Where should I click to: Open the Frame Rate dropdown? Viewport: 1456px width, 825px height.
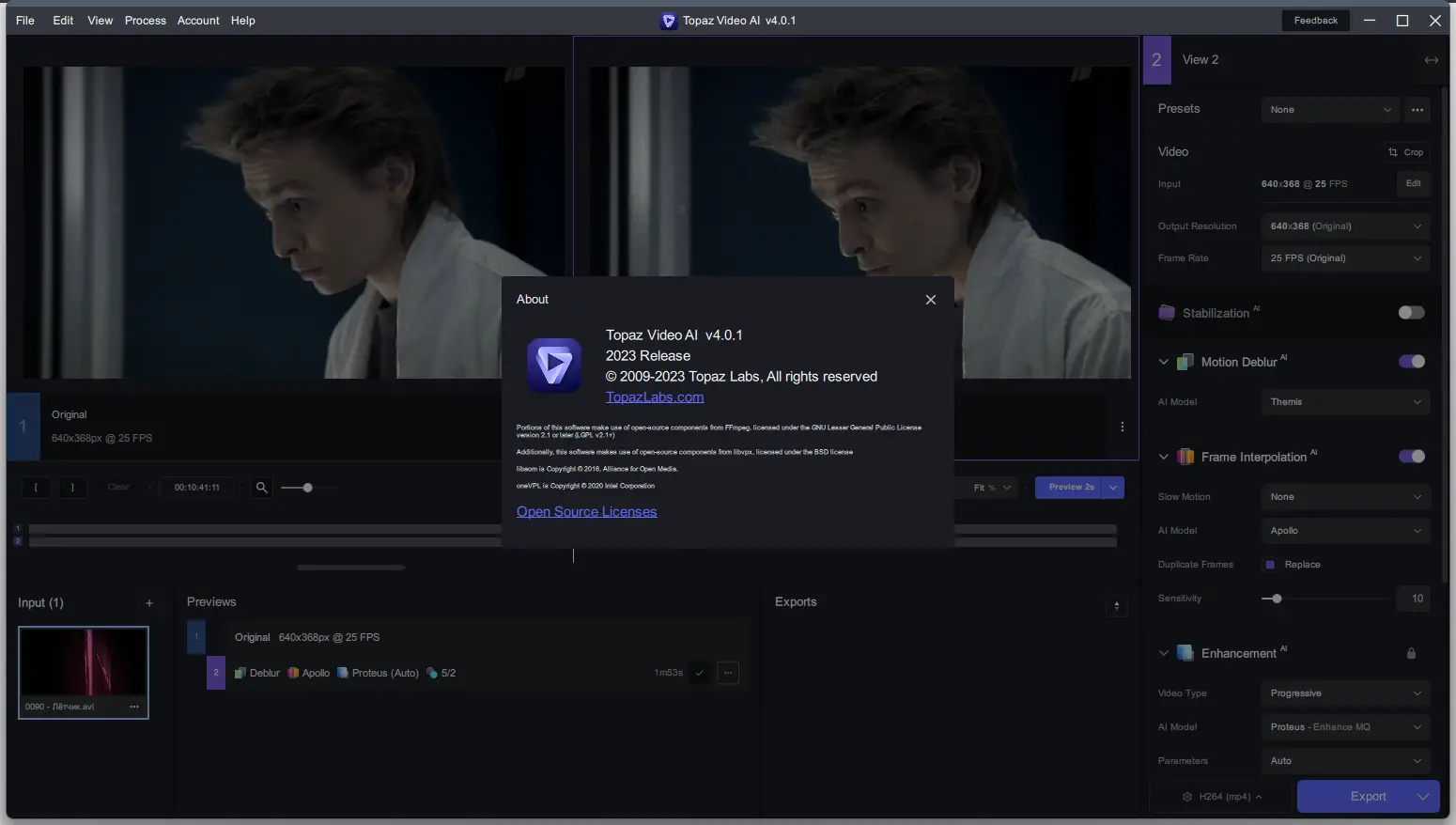(1345, 258)
